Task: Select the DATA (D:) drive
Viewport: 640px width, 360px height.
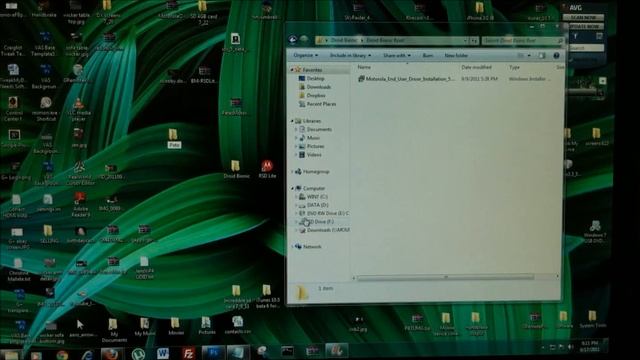Action: (x=317, y=205)
